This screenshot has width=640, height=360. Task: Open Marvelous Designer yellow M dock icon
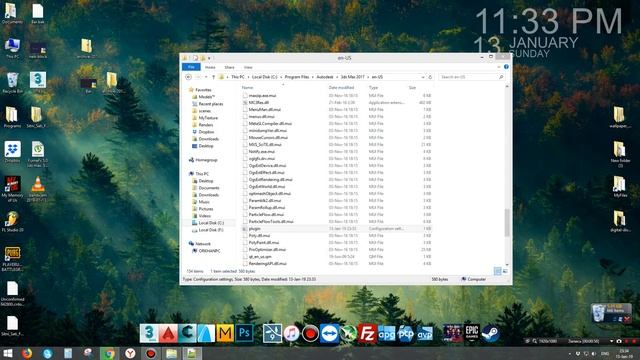tap(225, 333)
